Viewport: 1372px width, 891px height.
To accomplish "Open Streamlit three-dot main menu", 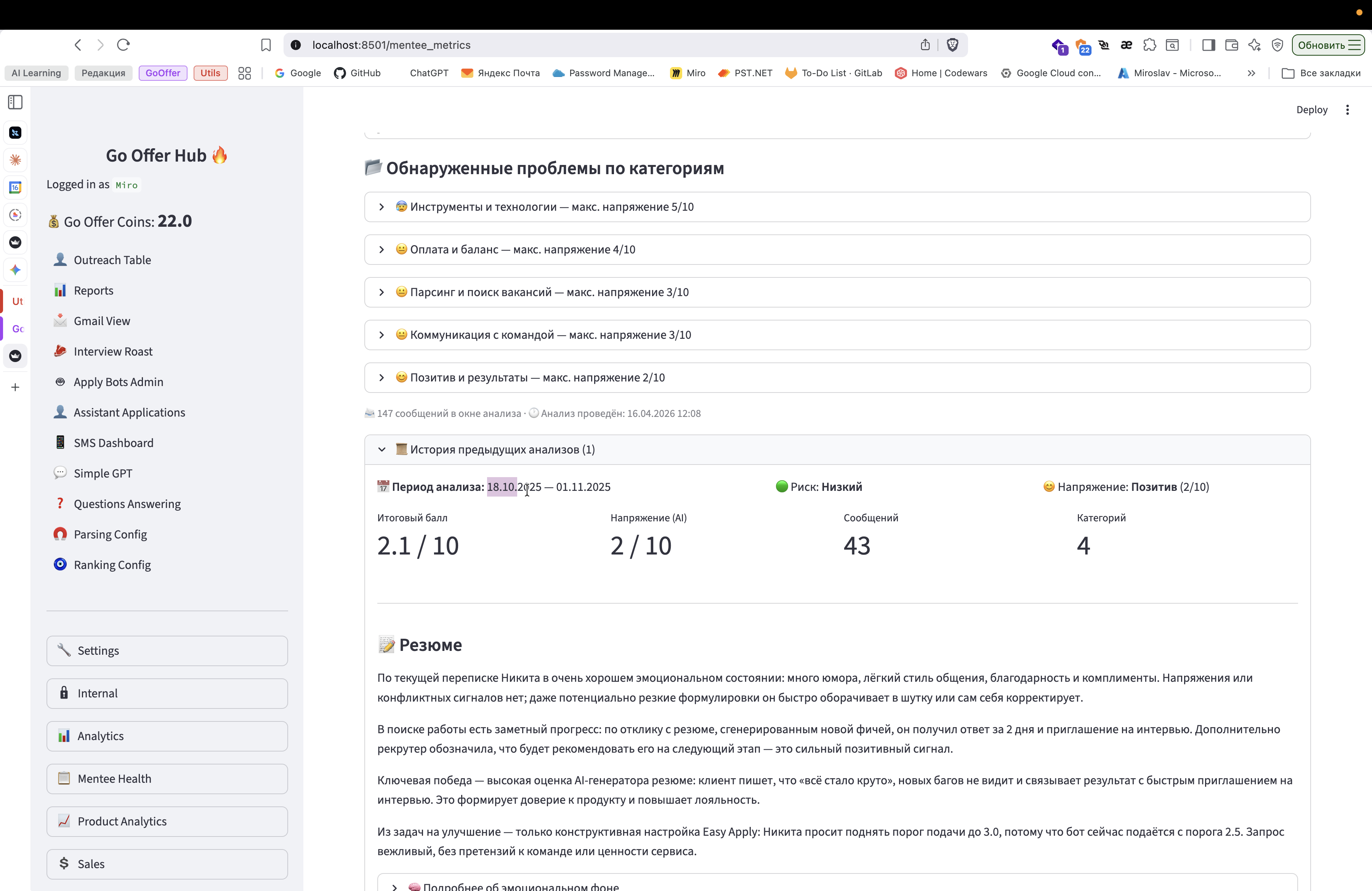I will coord(1347,109).
